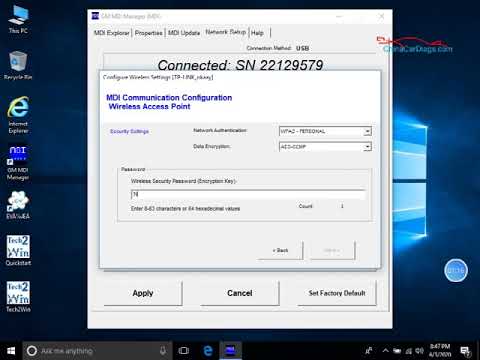480x360 pixels.
Task: Click the Security Settings label
Action: pos(129,131)
